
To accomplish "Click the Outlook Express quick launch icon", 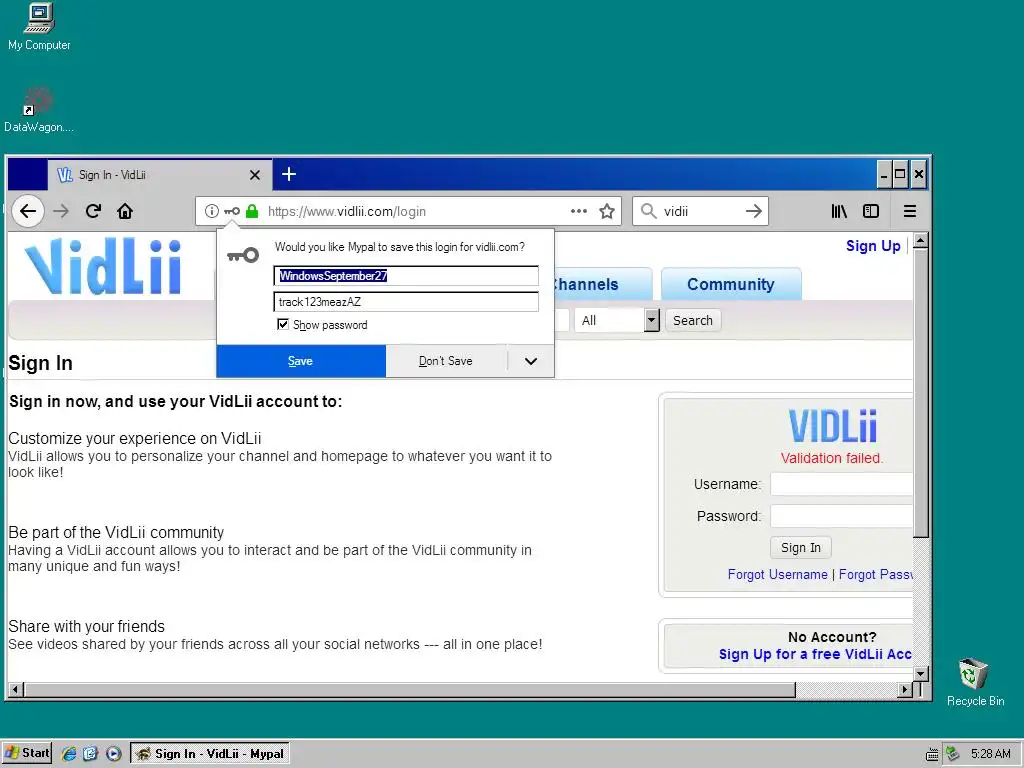I will (x=90, y=754).
